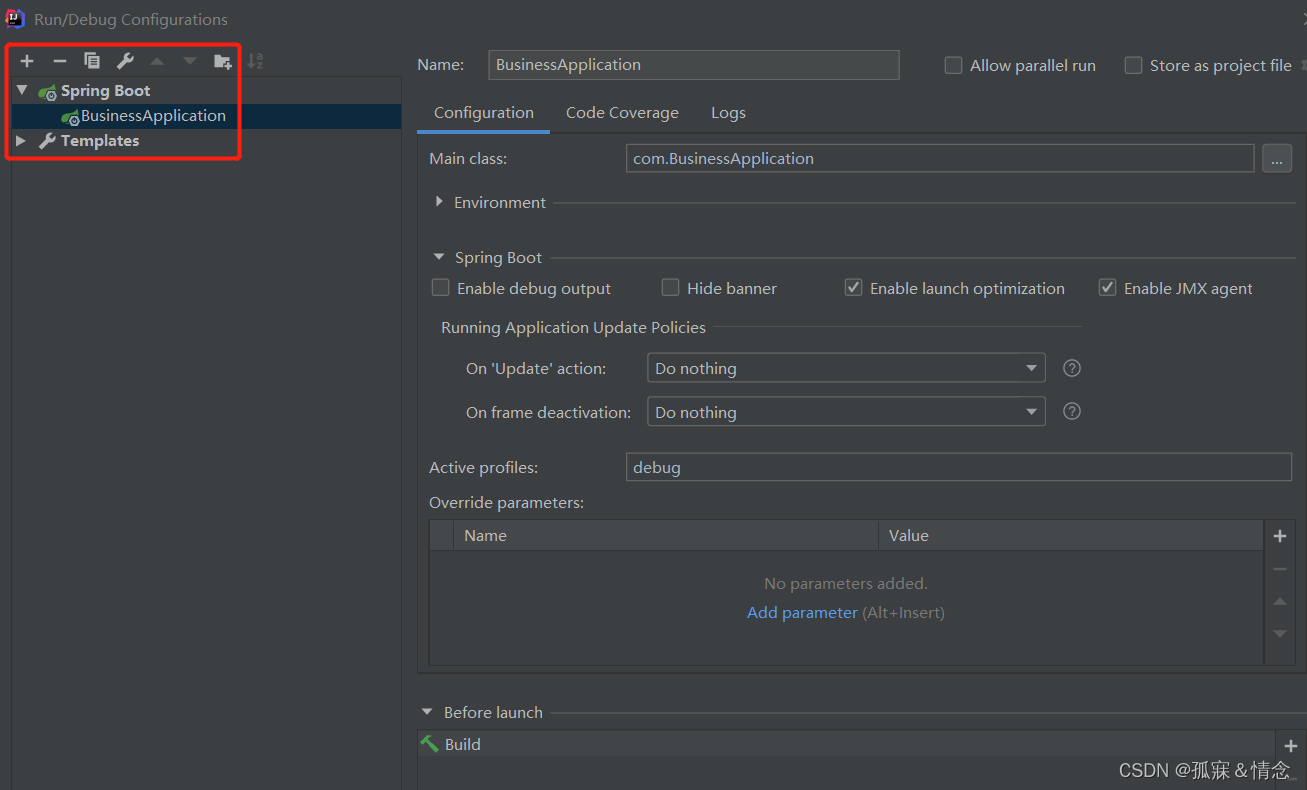Collapse Spring Boot tree node

(22, 90)
